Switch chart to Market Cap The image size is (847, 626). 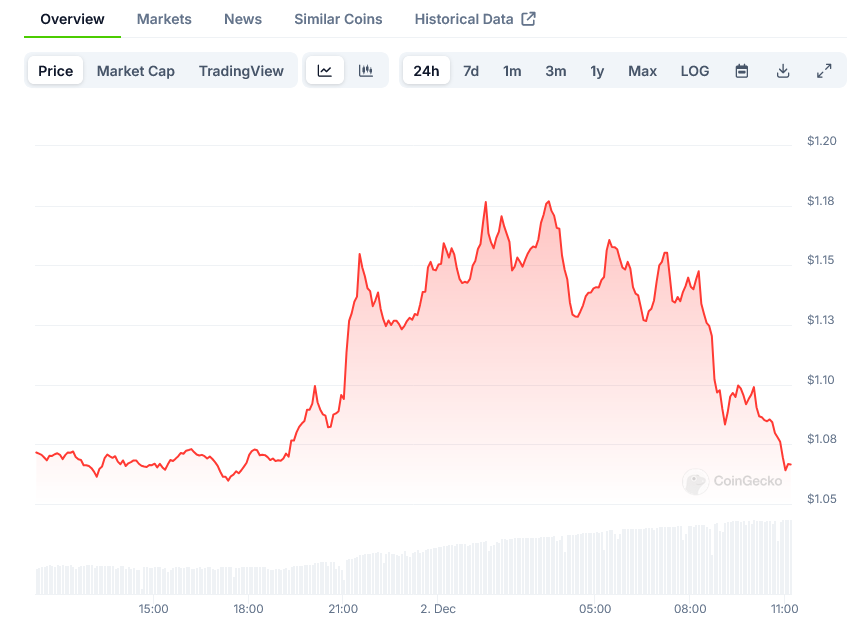pos(136,71)
